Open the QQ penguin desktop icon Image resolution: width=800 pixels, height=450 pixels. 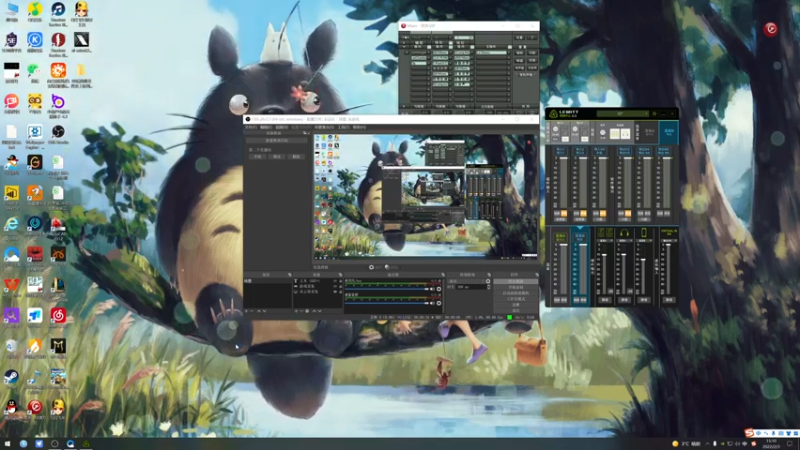(11, 408)
